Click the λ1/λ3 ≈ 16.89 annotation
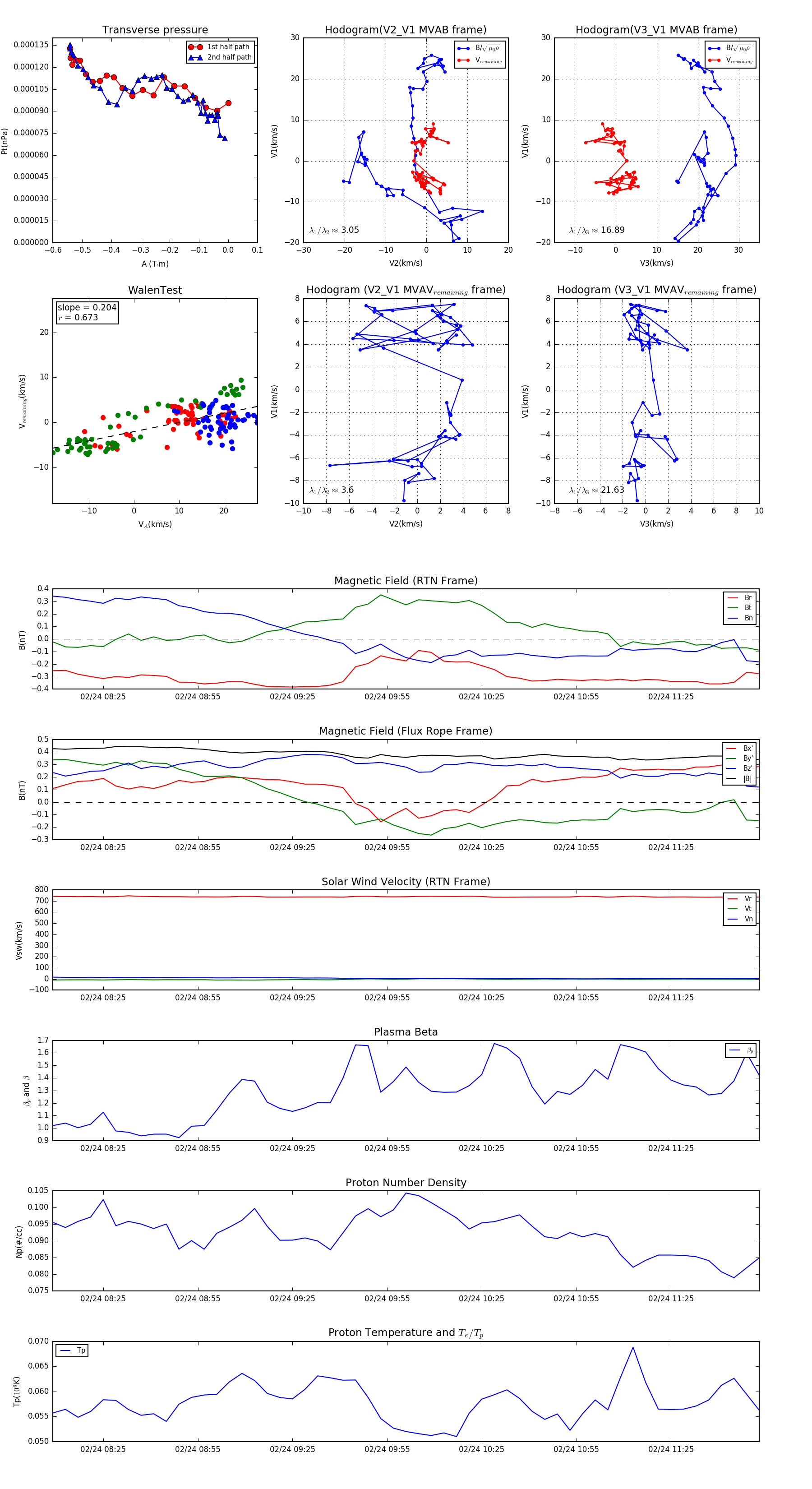Viewport: 812px width, 1489px height. point(596,230)
